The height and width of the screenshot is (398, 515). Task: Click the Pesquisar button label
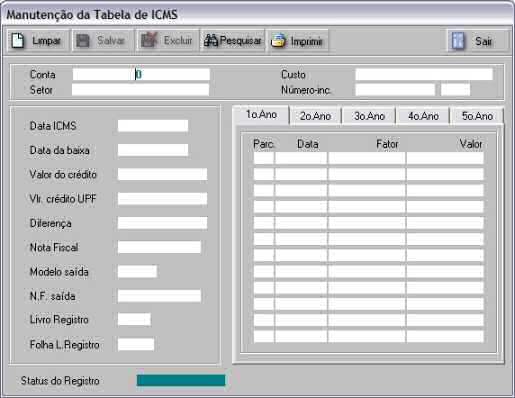pyautogui.click(x=240, y=41)
